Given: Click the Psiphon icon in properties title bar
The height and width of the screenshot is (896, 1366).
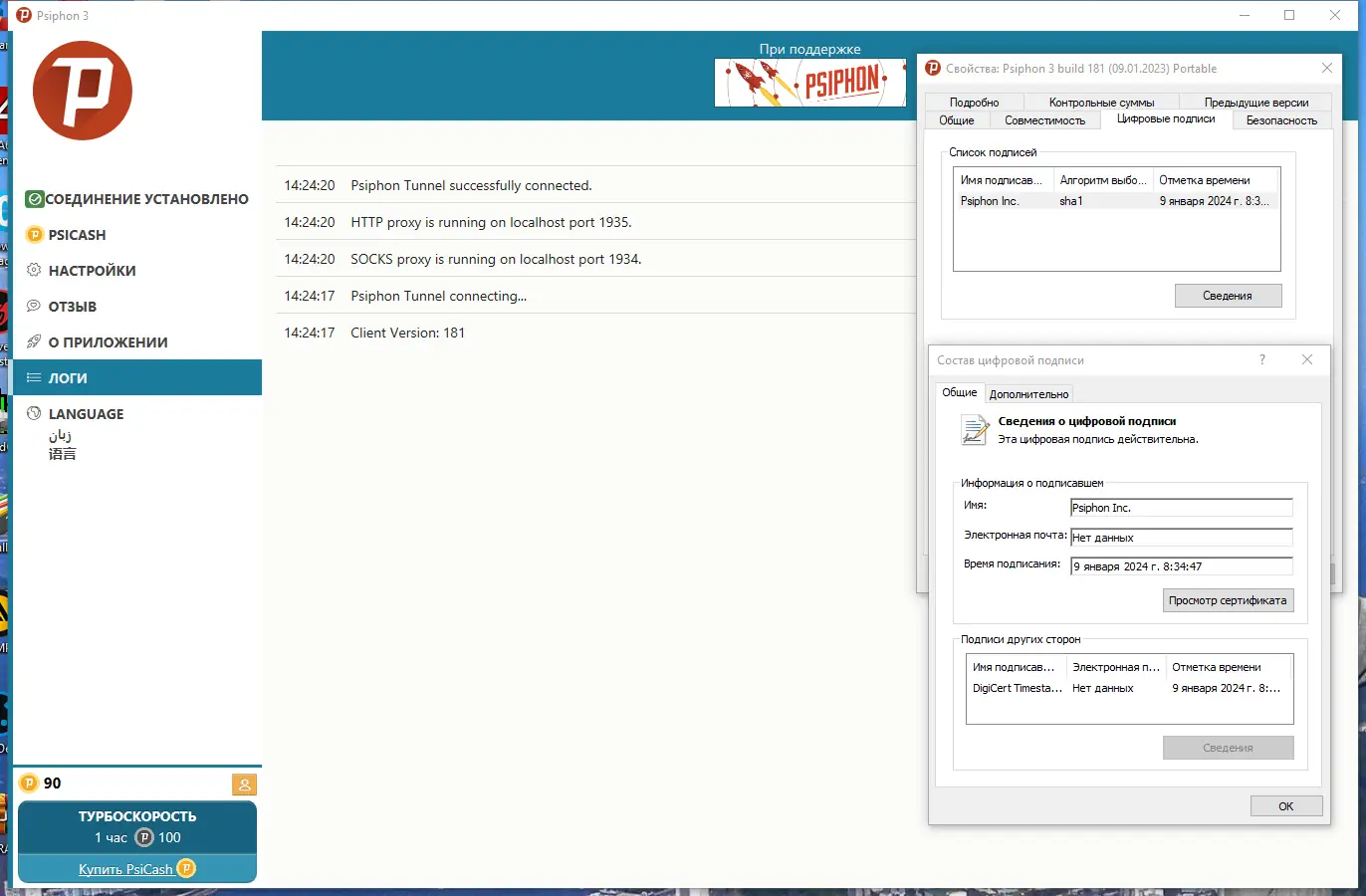Looking at the screenshot, I should tap(933, 69).
